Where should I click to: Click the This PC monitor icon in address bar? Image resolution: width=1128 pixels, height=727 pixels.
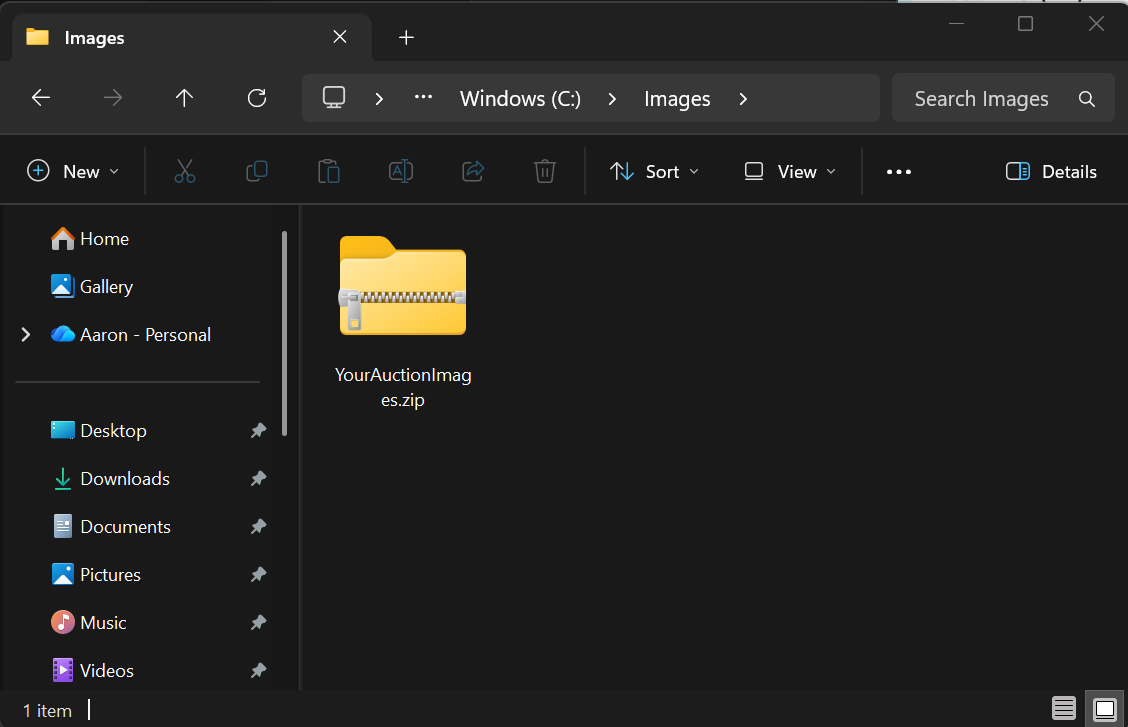pos(334,98)
